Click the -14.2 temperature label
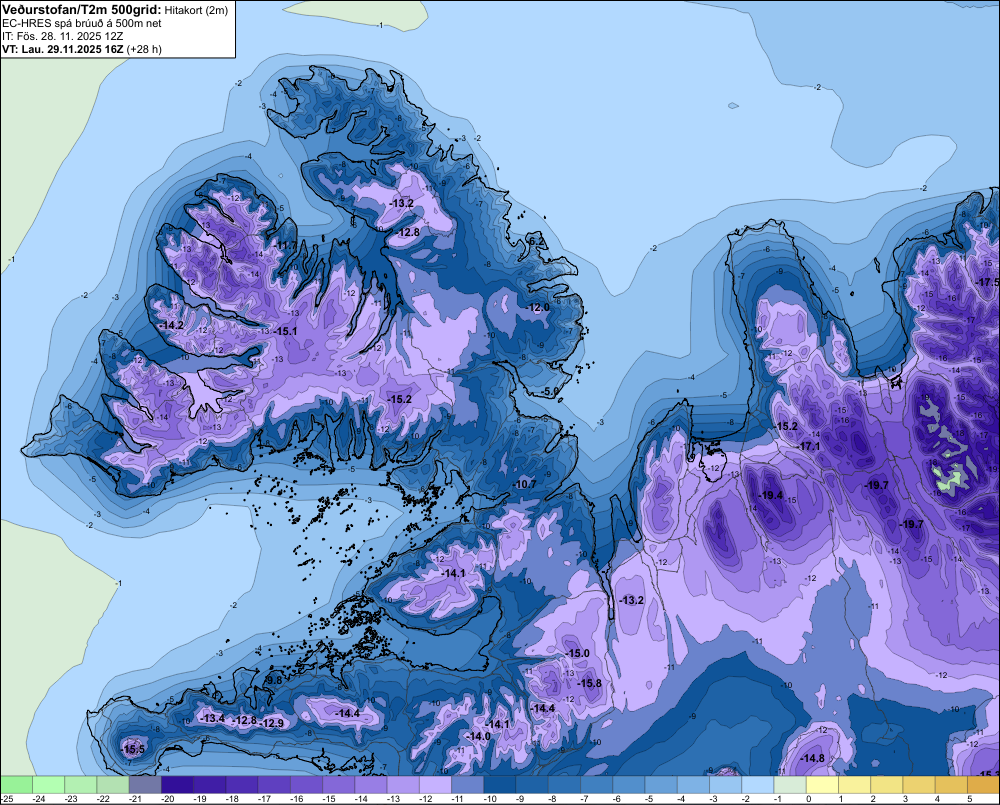 click(172, 325)
